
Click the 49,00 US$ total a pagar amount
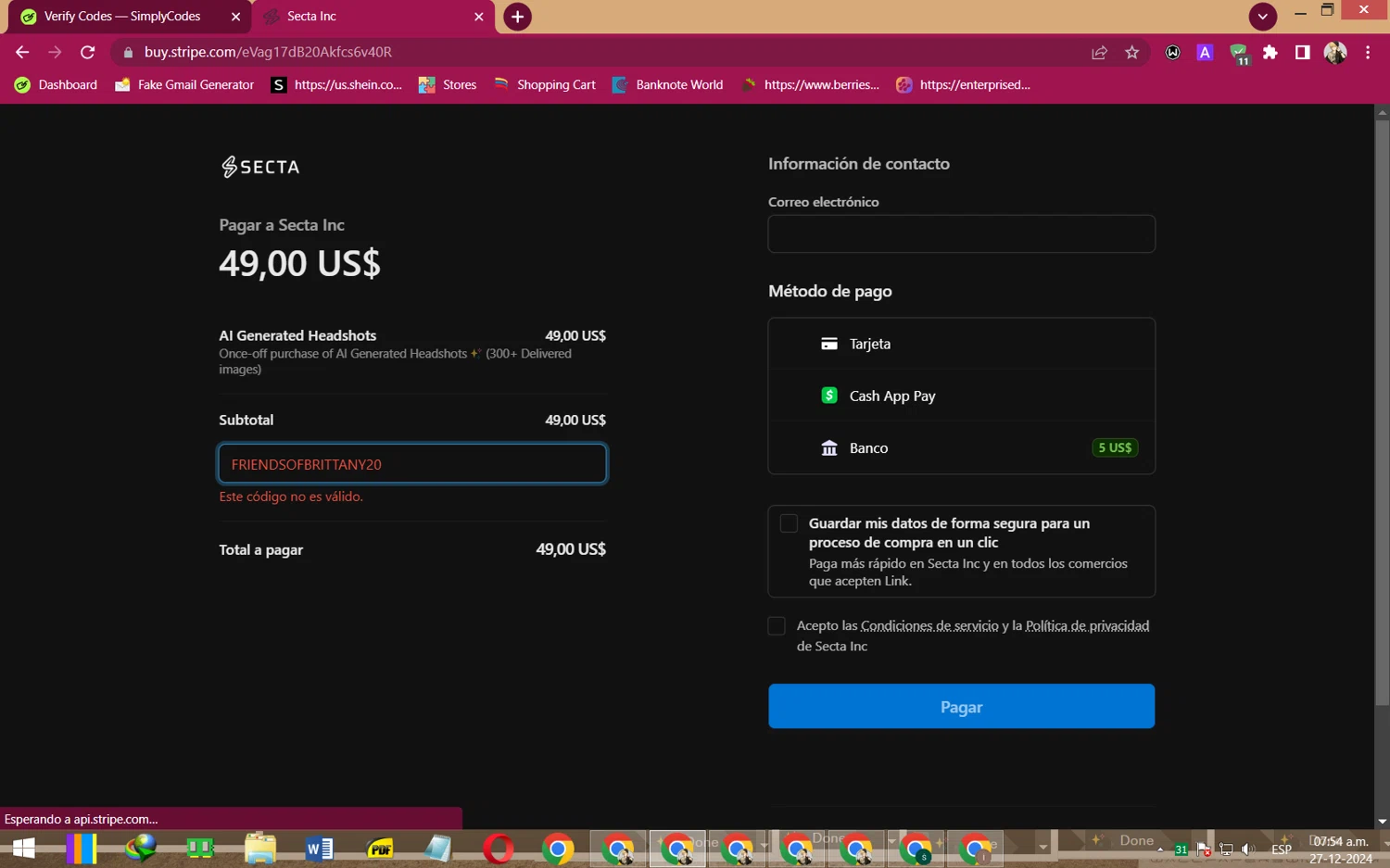click(571, 549)
